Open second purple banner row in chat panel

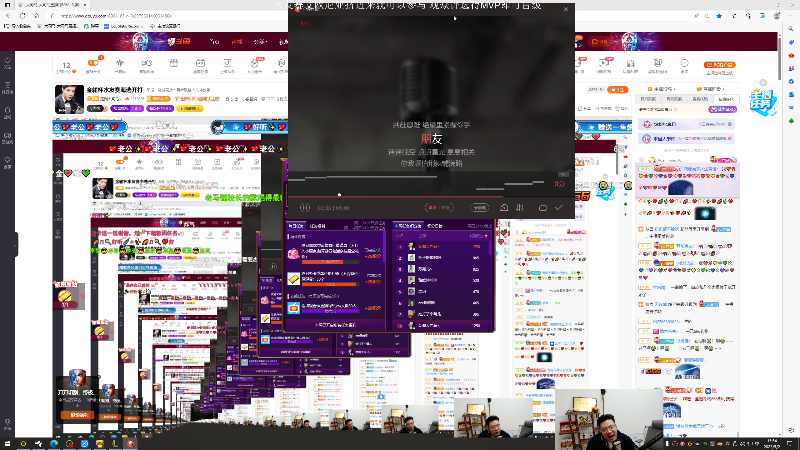click(688, 138)
